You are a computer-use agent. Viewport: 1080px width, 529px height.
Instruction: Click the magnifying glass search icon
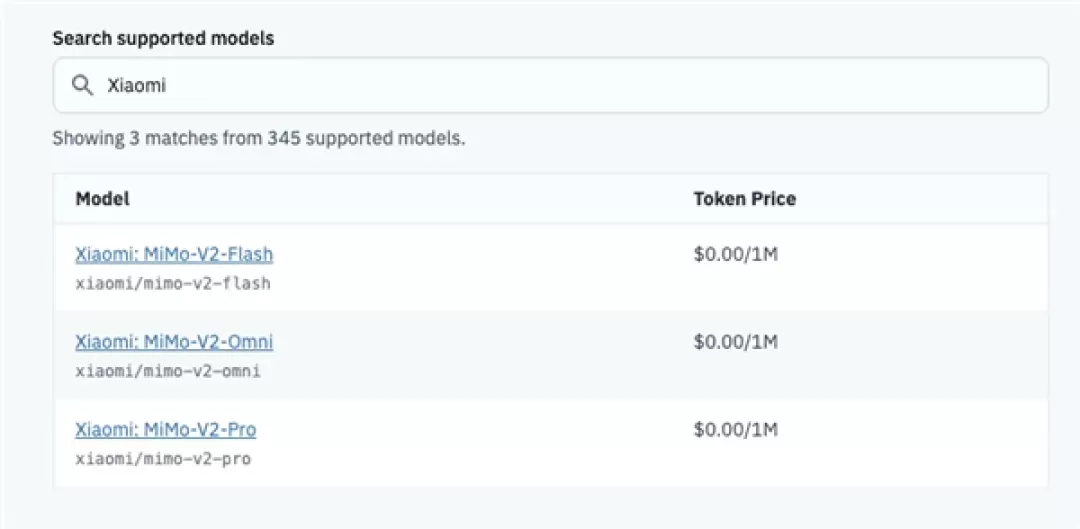[x=83, y=85]
